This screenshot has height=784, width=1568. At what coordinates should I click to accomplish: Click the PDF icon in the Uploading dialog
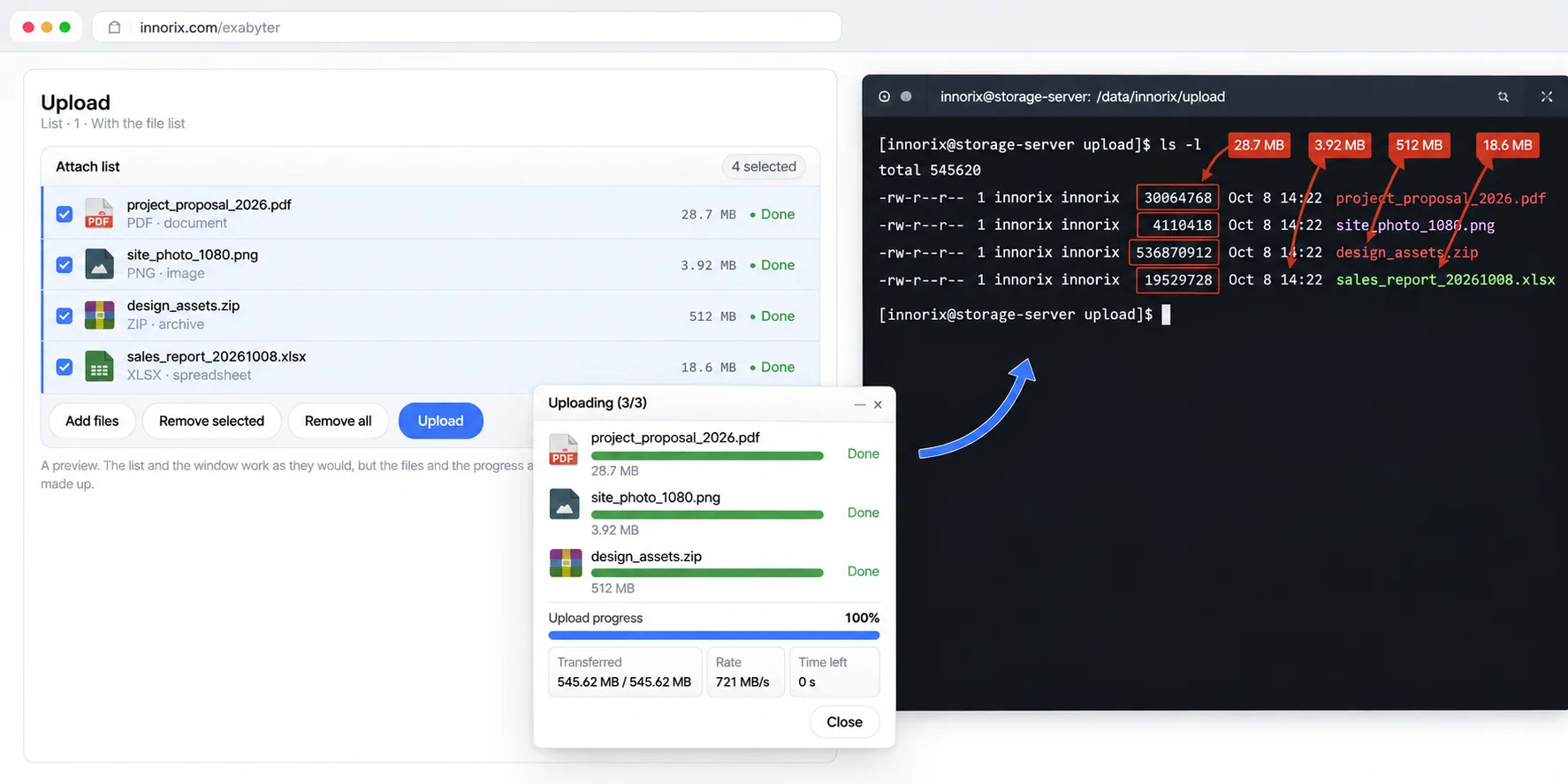coord(564,450)
